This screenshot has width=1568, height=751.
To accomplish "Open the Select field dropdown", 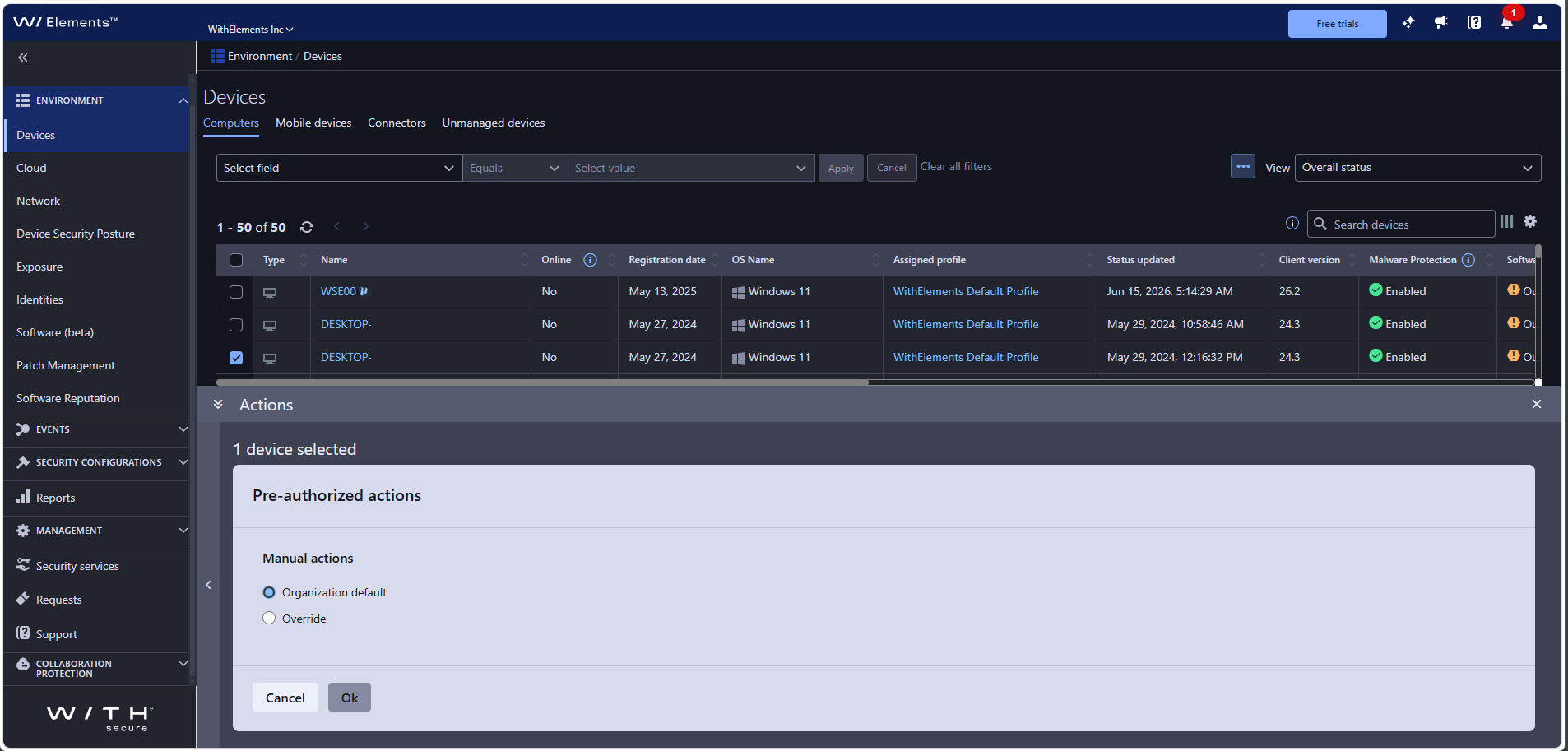I will coord(339,168).
